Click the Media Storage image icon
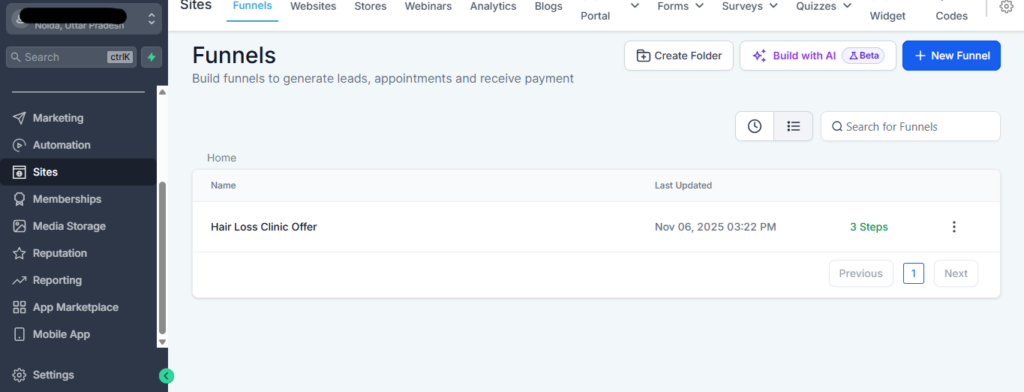This screenshot has height=392, width=1024. point(20,226)
